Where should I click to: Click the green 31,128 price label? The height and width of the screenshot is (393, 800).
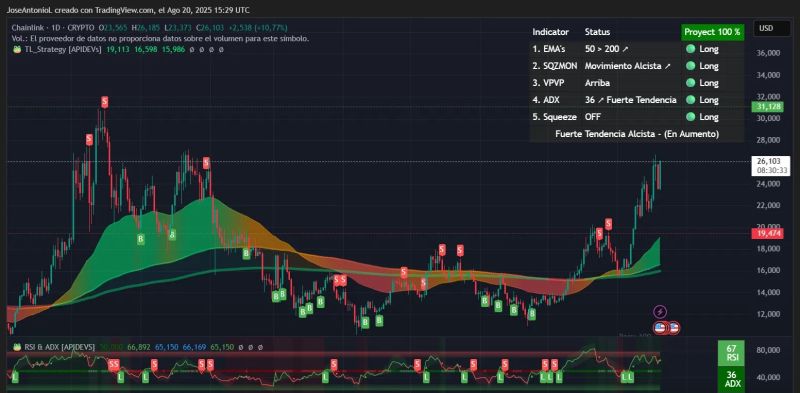[x=767, y=106]
